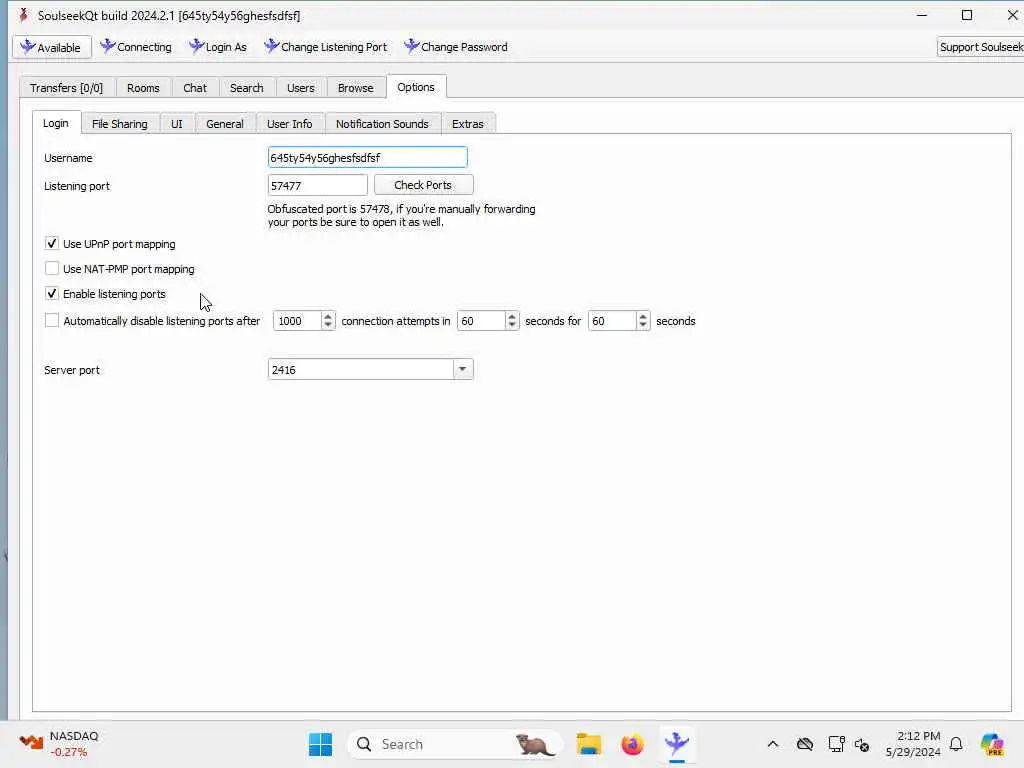Decrease connection attempts with down arrow
The height and width of the screenshot is (768, 1024).
pos(328,325)
